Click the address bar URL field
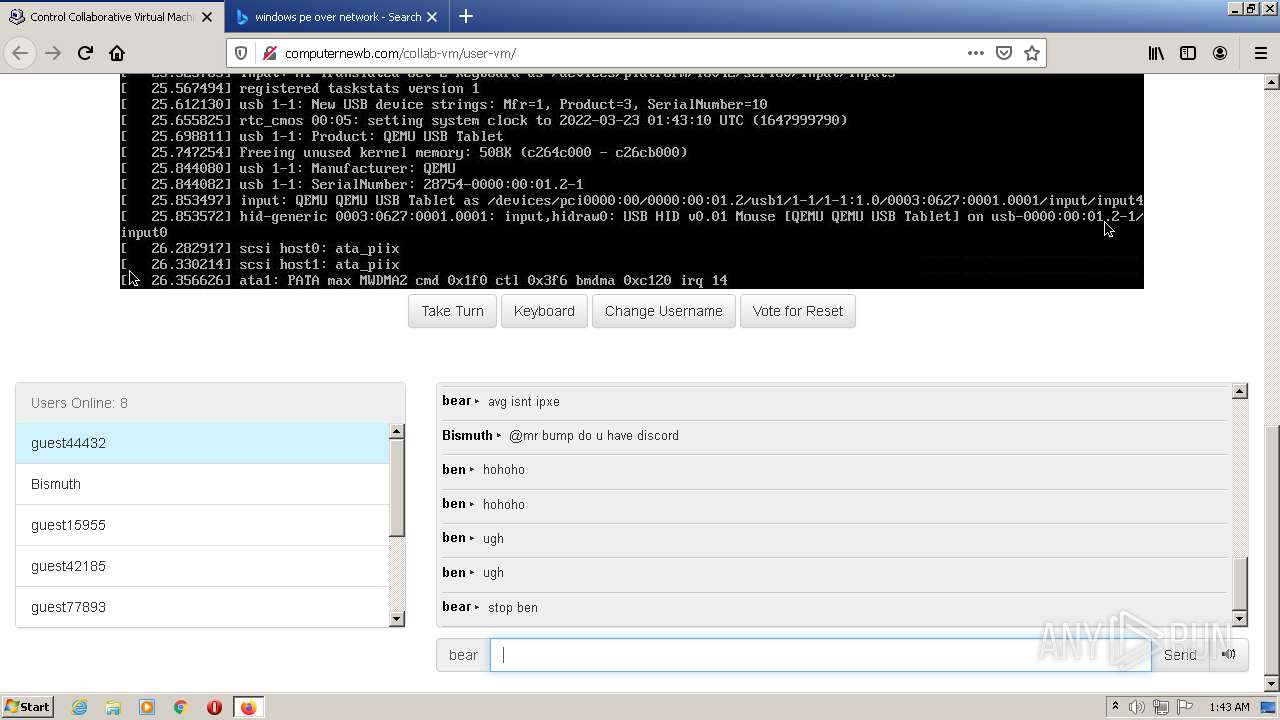 (x=620, y=53)
